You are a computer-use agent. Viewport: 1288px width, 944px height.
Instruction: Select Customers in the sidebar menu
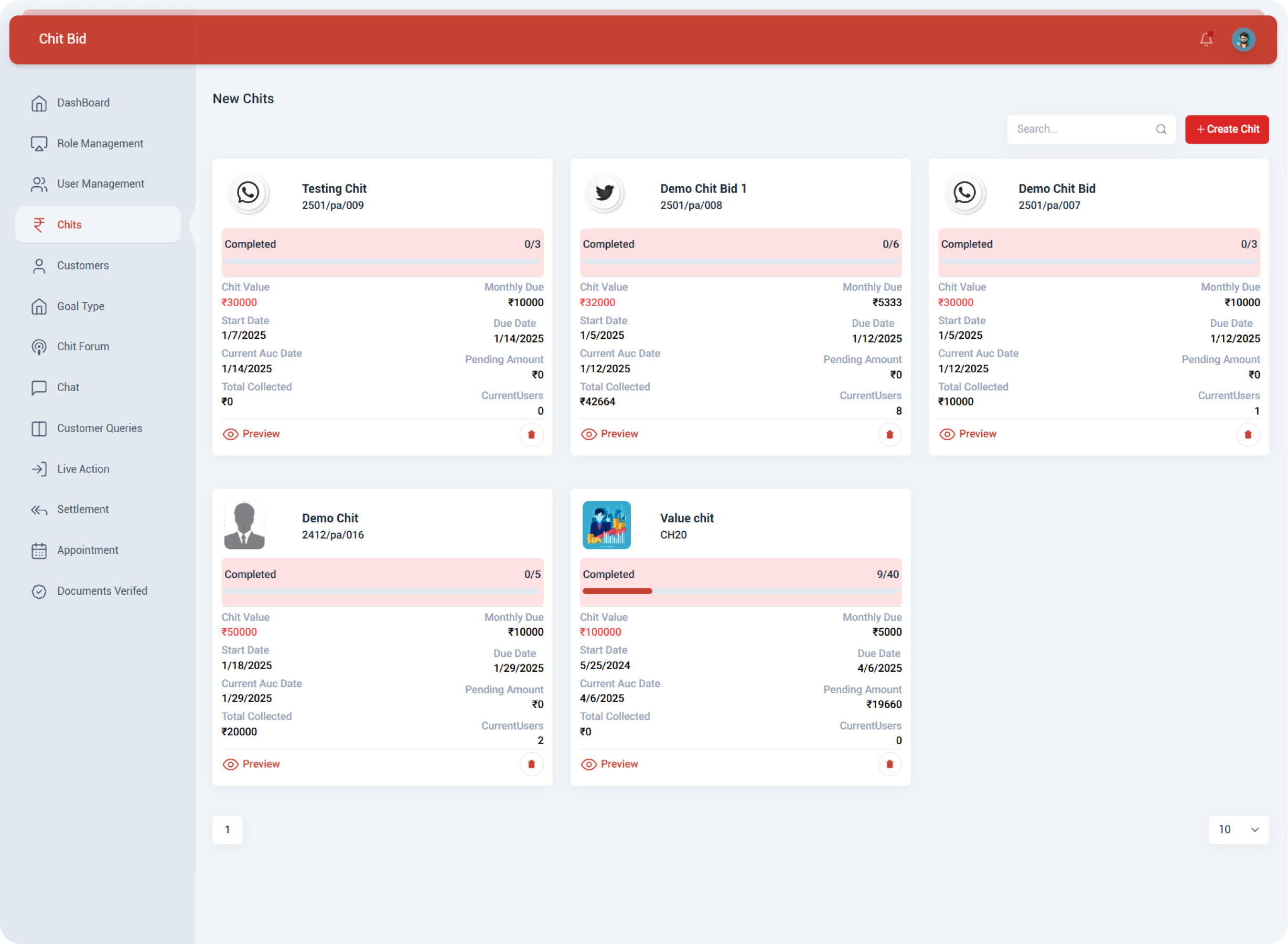tap(83, 265)
